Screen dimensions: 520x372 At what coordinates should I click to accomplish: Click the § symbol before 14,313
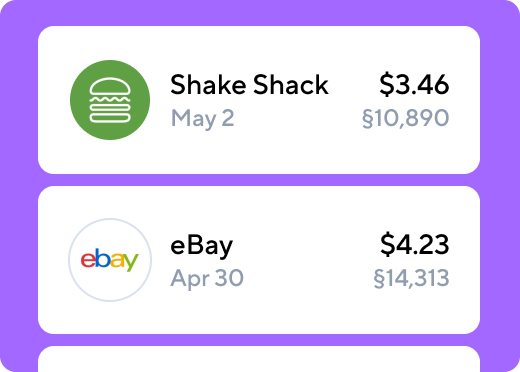click(378, 278)
